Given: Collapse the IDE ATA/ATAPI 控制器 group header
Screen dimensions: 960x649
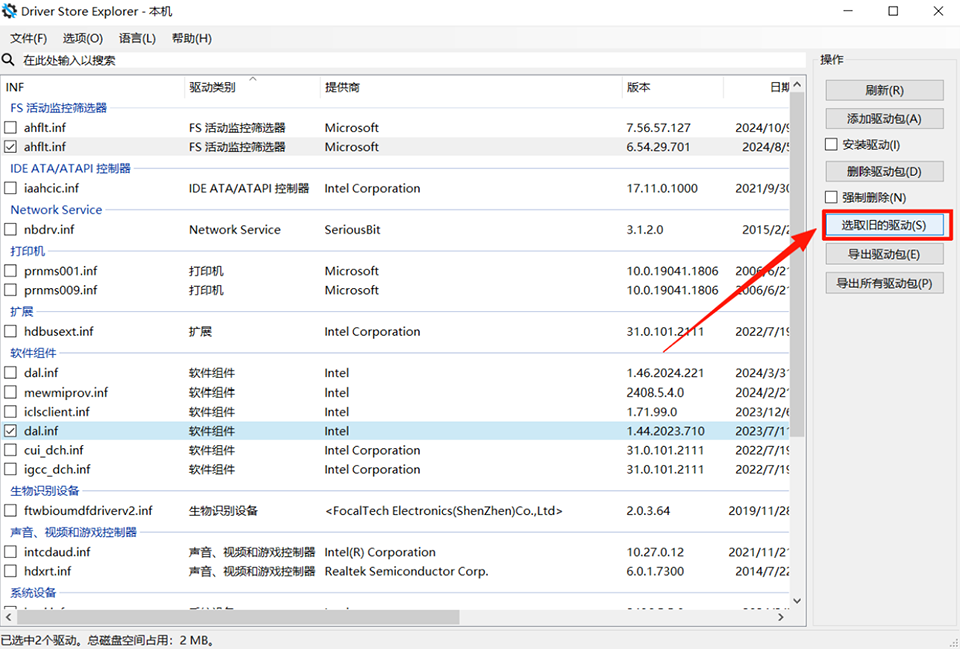Looking at the screenshot, I should (70, 168).
